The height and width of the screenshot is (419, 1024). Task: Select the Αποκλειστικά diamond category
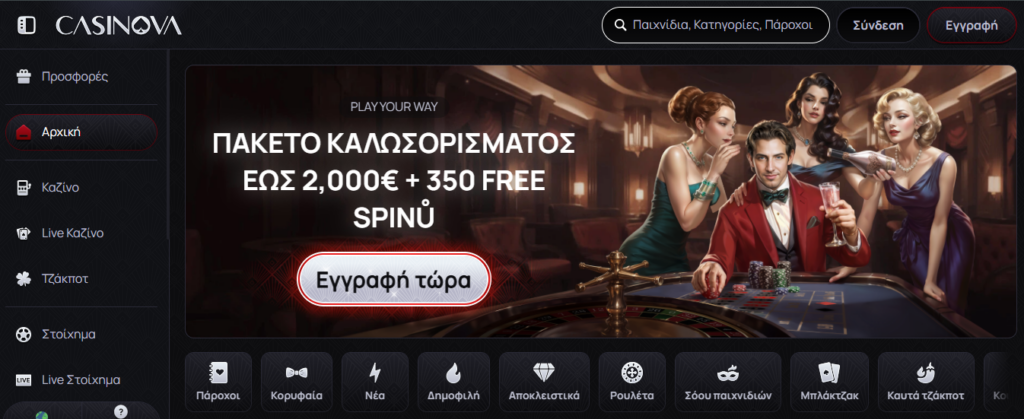(544, 382)
